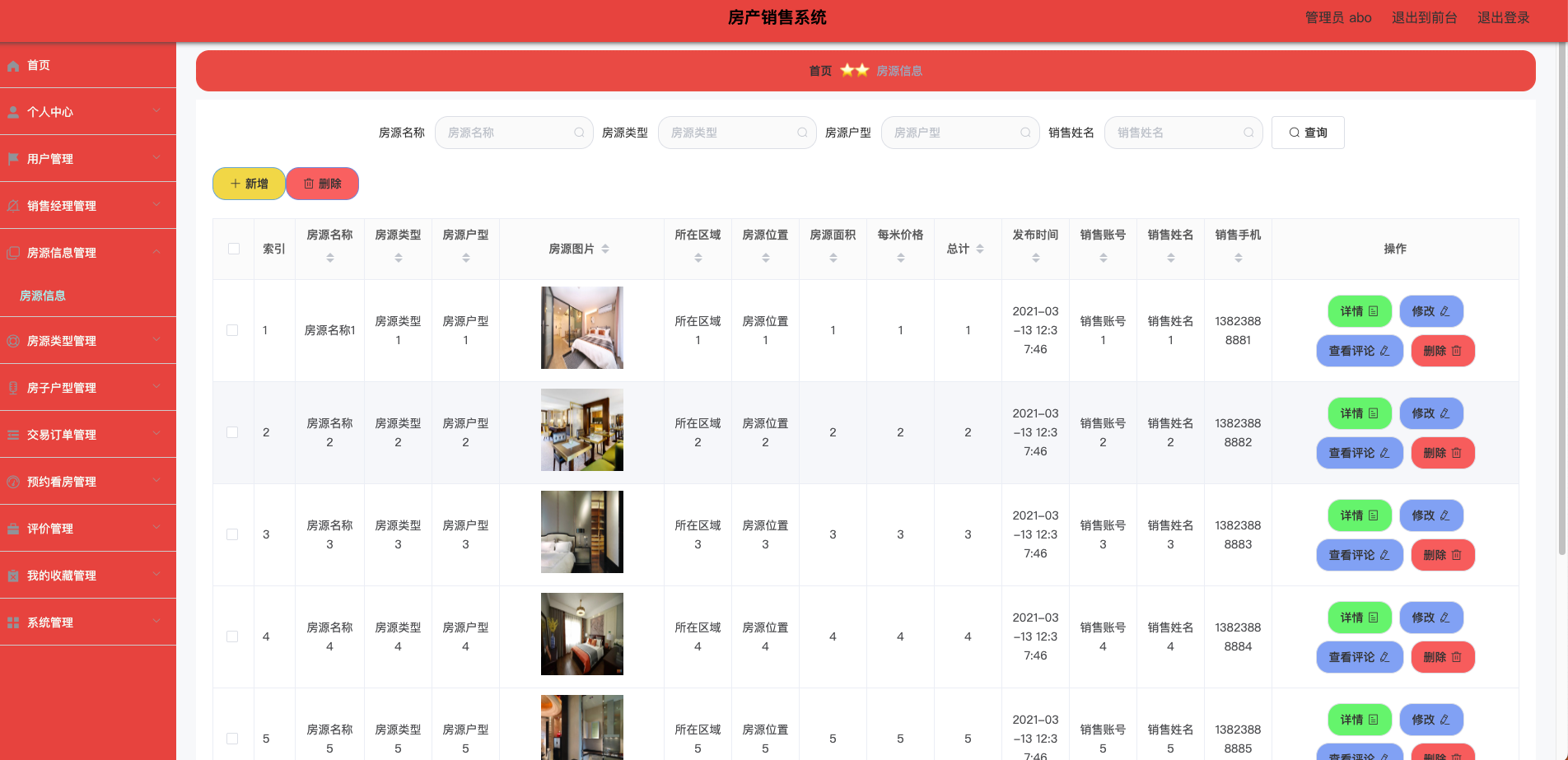This screenshot has height=760, width=1568.
Task: Click 退出登录 in the top bar
Action: (1504, 17)
